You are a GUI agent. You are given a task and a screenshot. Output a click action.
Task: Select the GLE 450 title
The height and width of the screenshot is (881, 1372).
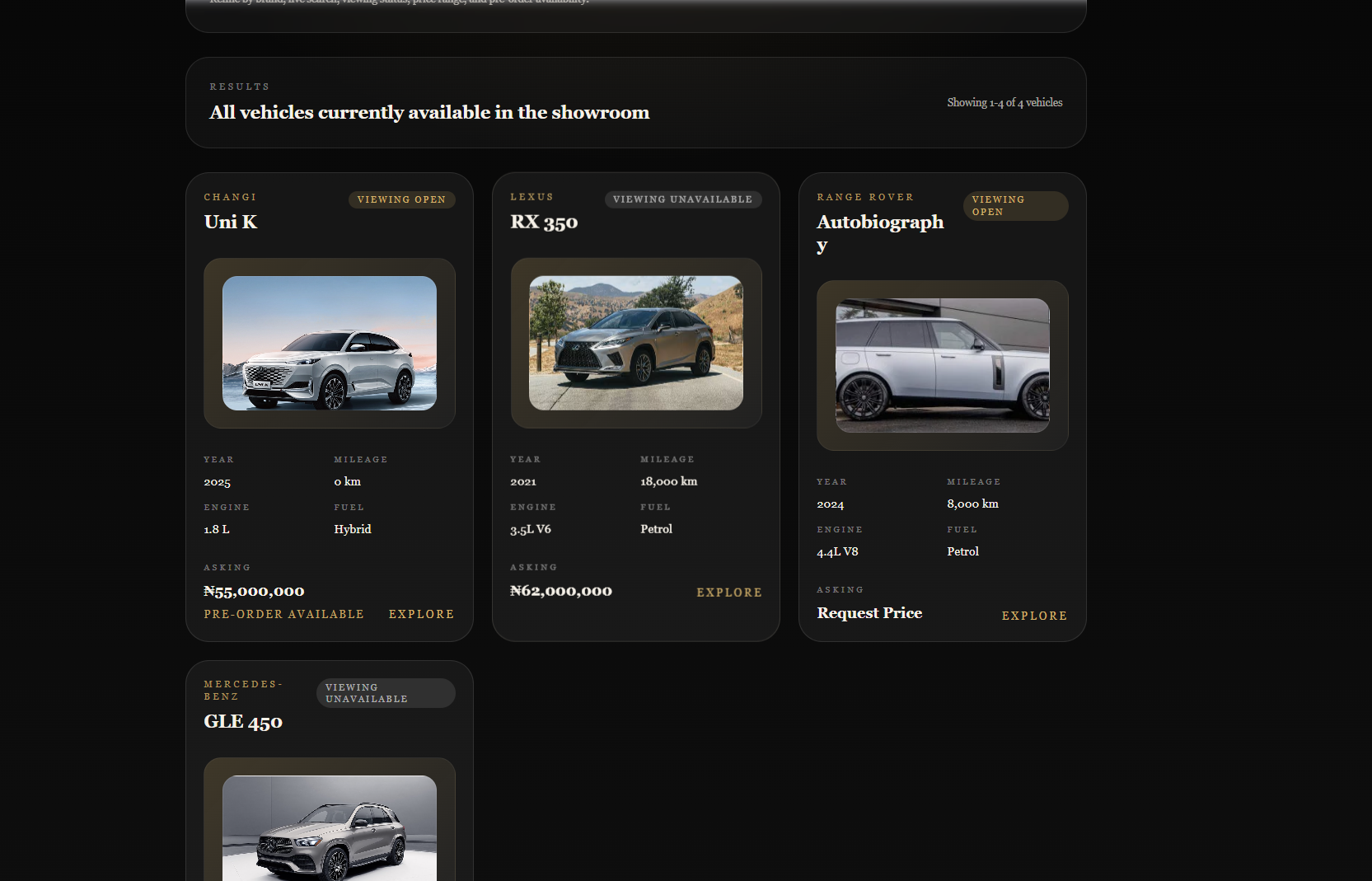[243, 721]
